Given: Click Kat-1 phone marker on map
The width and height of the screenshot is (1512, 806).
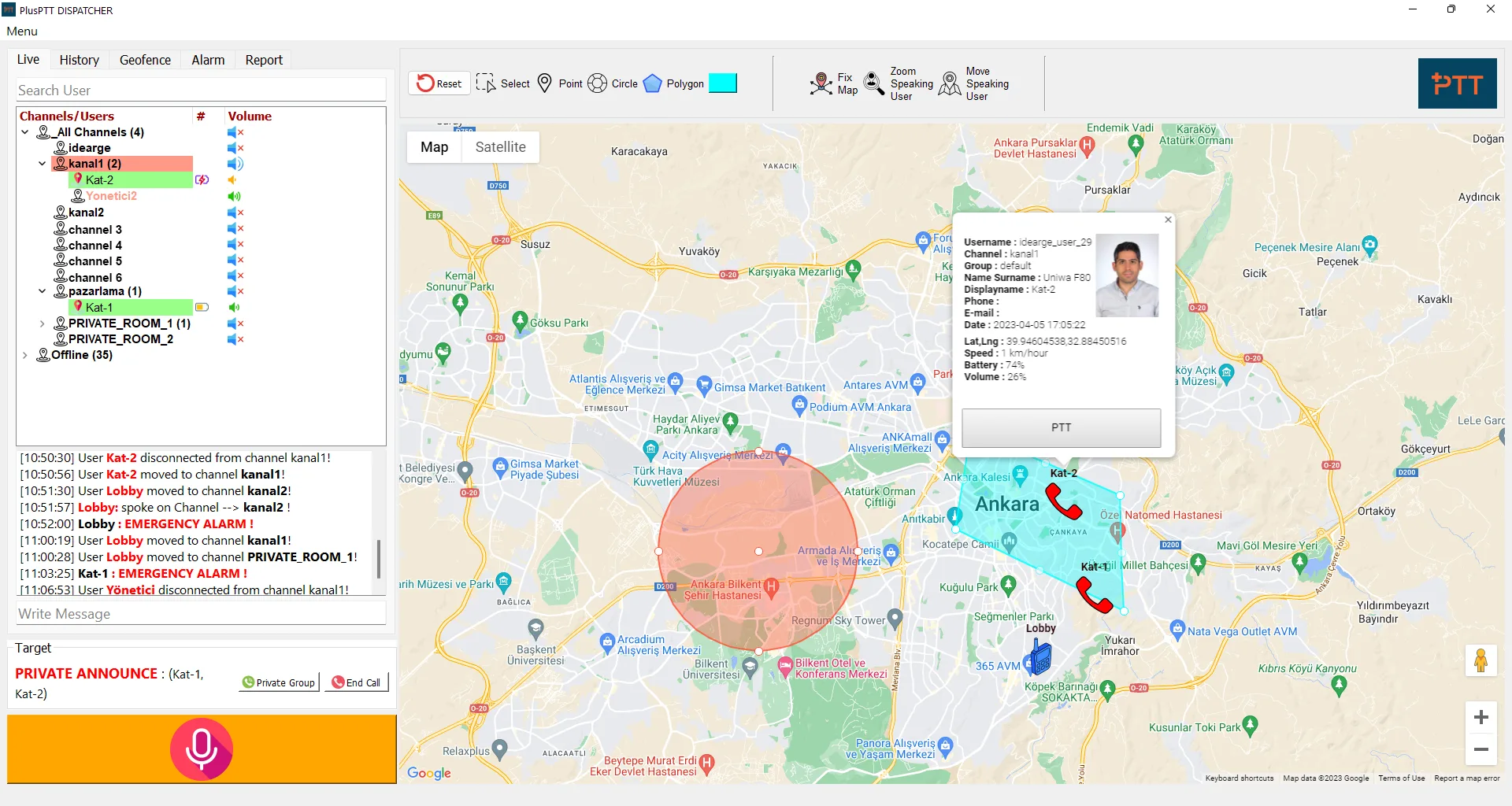Looking at the screenshot, I should 1094,595.
